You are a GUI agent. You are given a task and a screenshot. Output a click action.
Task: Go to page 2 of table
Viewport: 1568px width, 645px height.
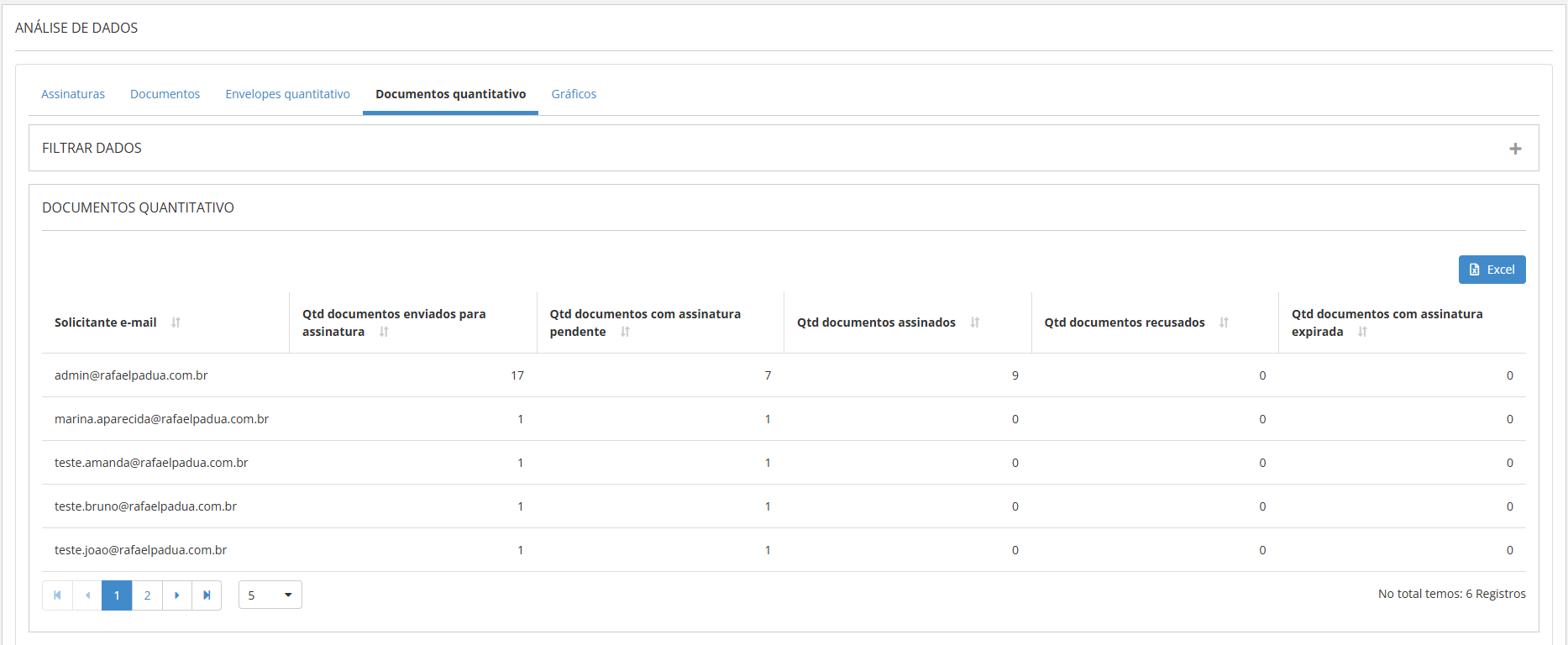click(147, 595)
